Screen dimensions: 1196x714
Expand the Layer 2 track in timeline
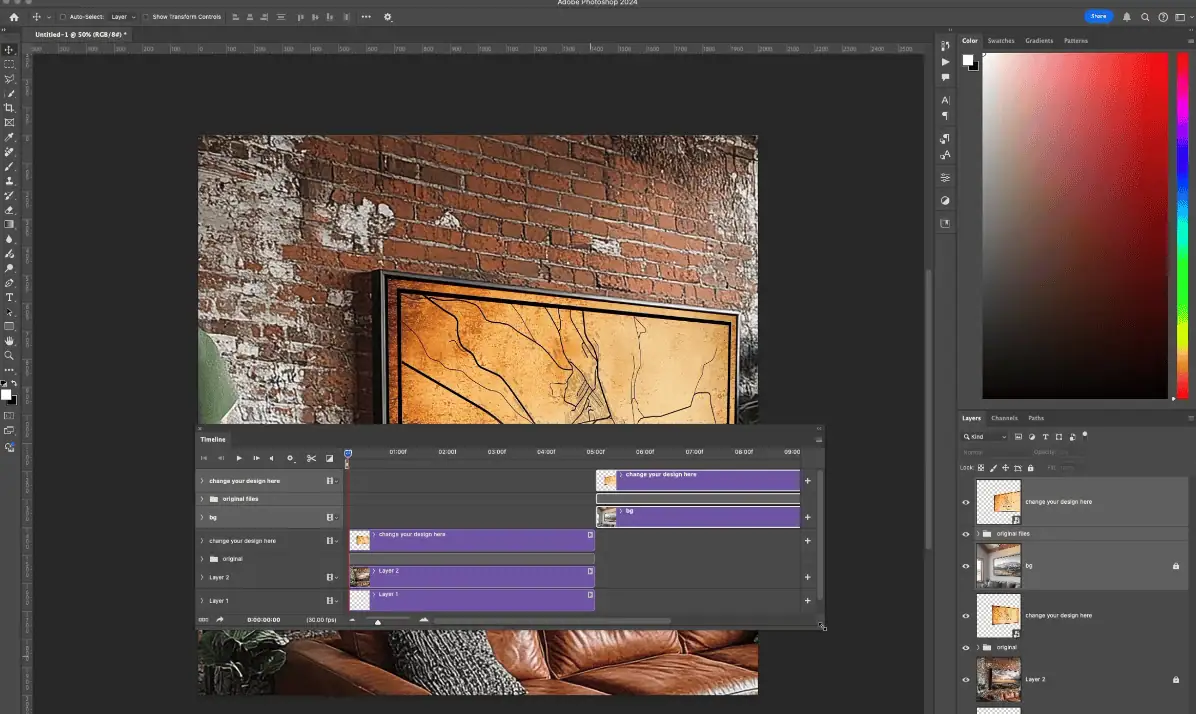point(202,577)
